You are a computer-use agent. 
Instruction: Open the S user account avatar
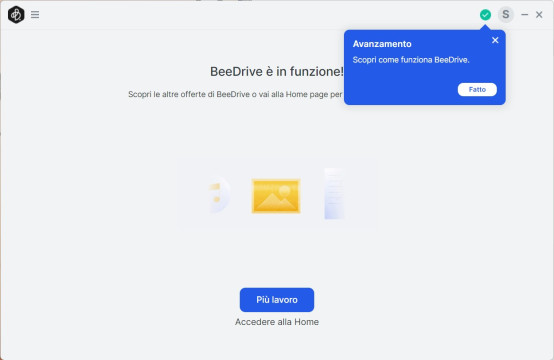[x=506, y=14]
